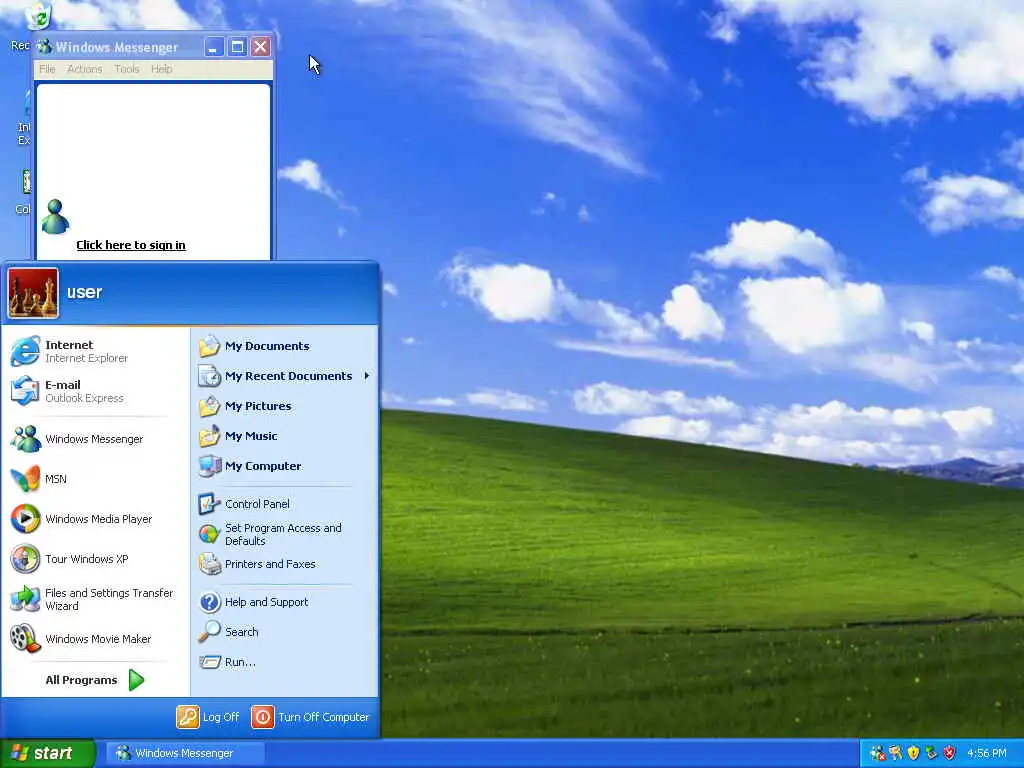Expand My Recent Documents submenu
1024x768 pixels.
pyautogui.click(x=284, y=376)
